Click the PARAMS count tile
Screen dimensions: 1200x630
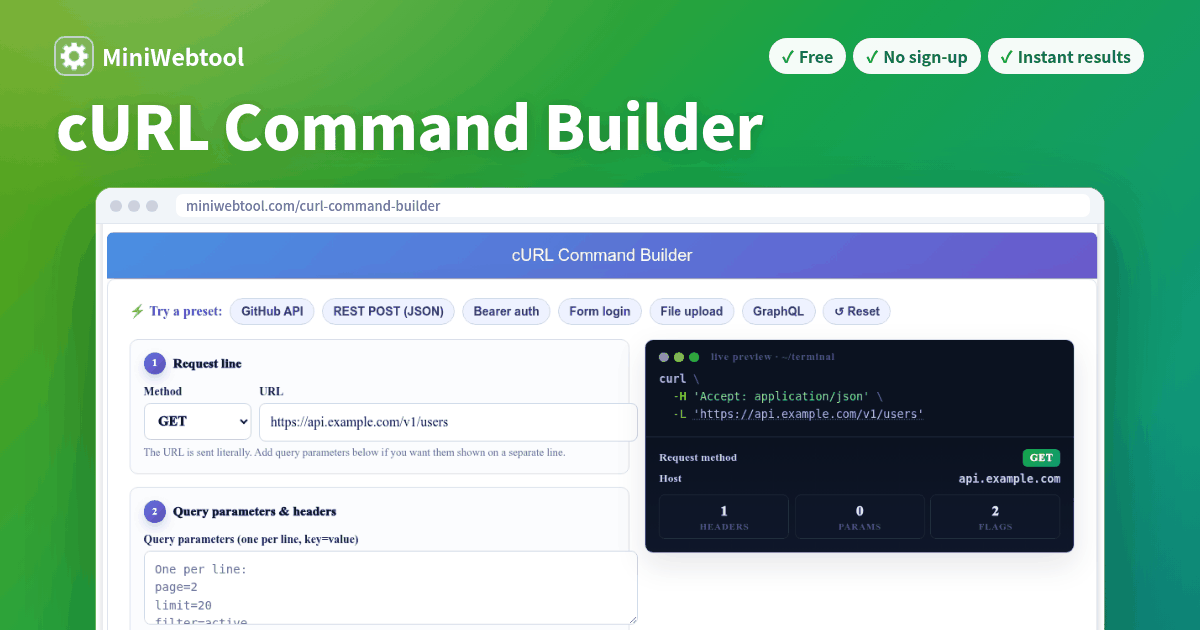(860, 517)
